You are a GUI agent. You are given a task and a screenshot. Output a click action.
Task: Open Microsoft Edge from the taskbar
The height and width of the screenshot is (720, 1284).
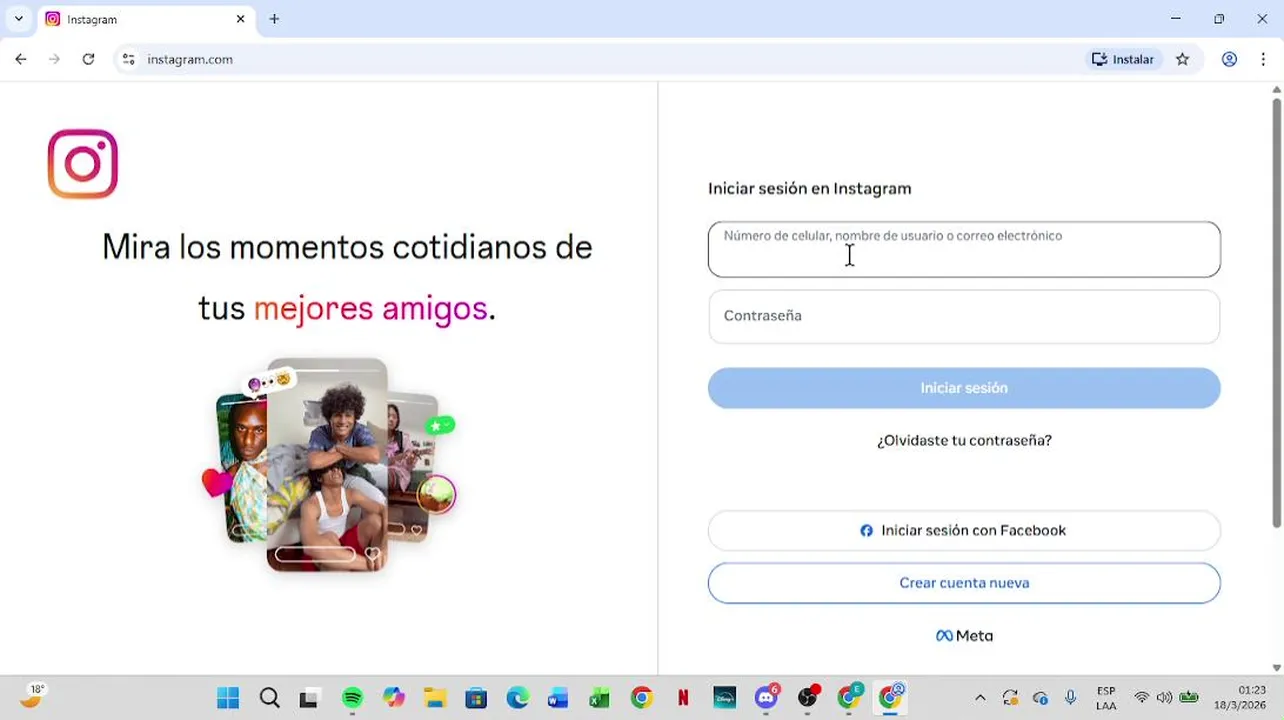coord(517,698)
